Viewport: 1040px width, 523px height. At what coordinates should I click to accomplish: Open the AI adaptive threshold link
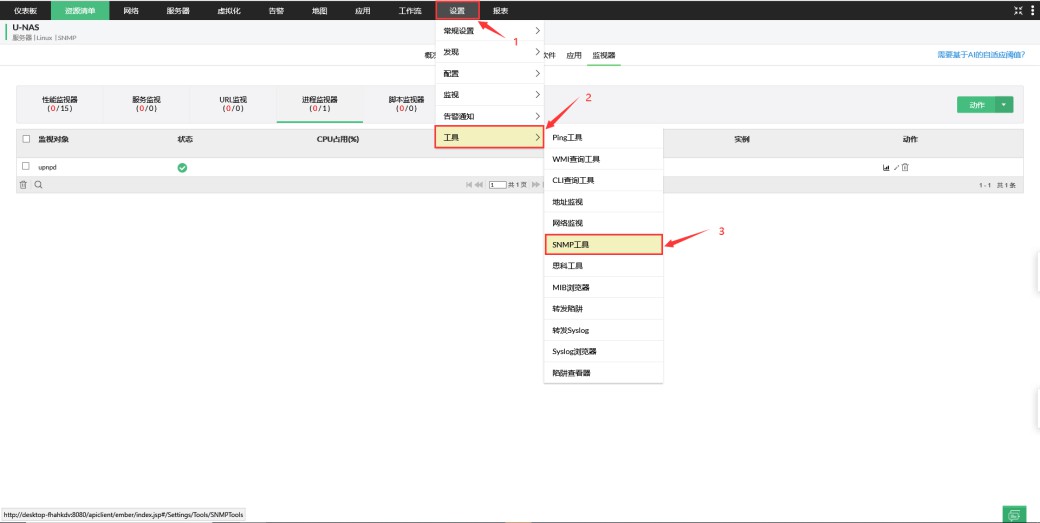980,55
